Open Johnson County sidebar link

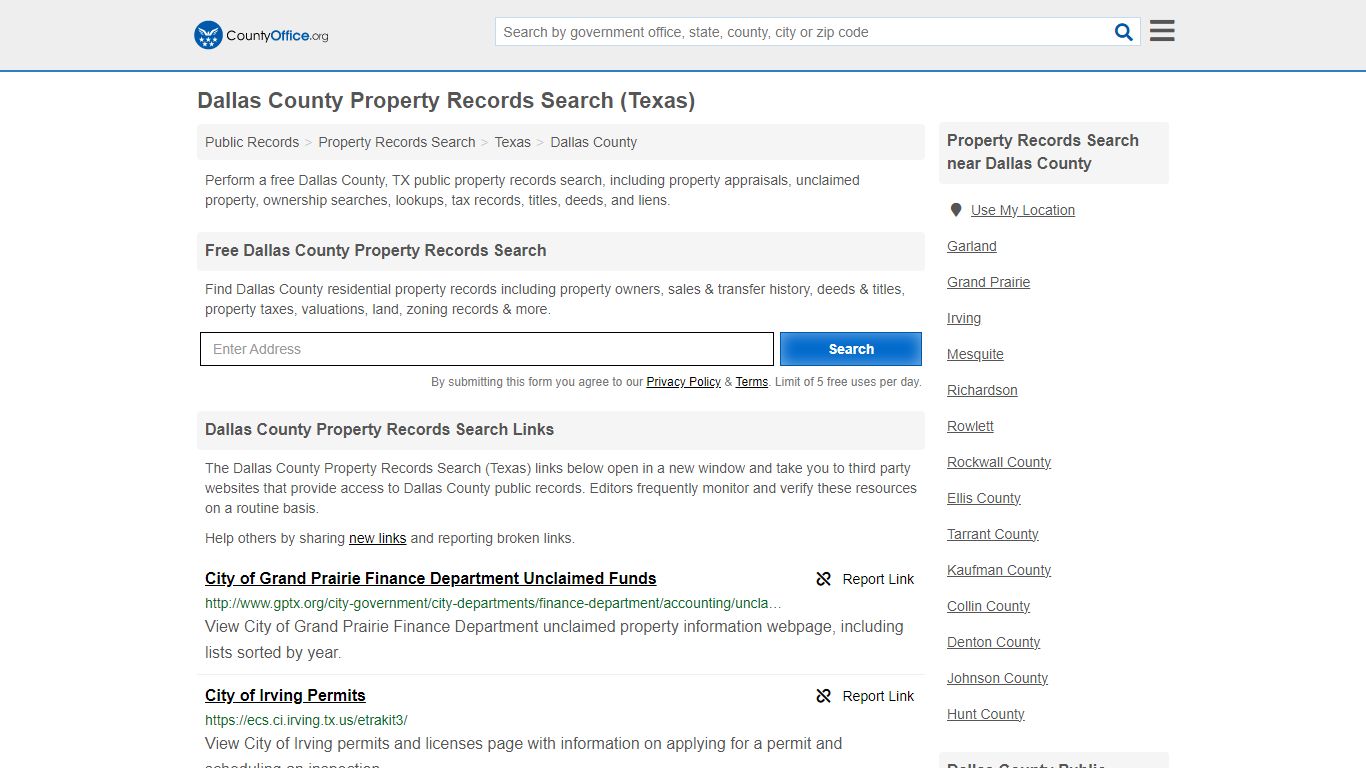997,678
